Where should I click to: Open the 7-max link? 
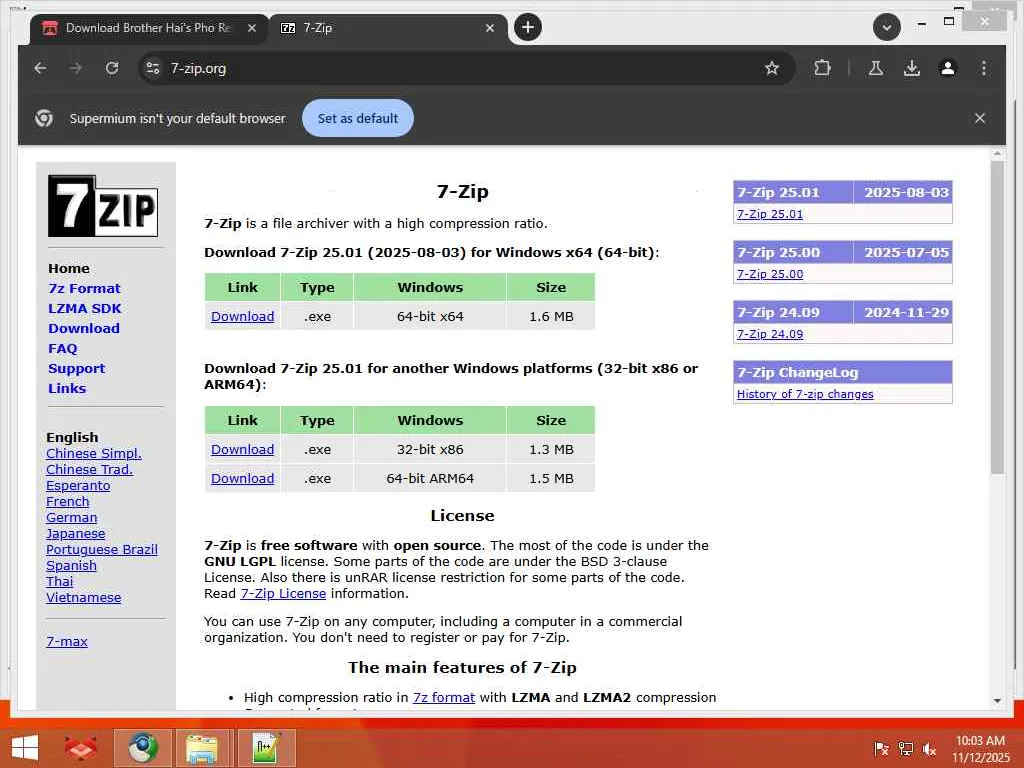pyautogui.click(x=67, y=641)
